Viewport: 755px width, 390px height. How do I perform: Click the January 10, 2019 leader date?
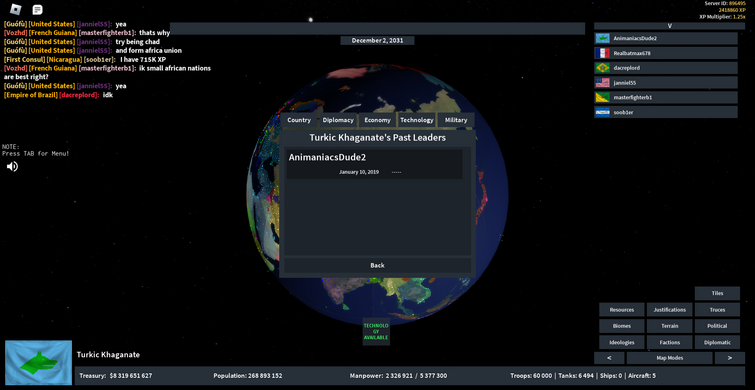[359, 172]
